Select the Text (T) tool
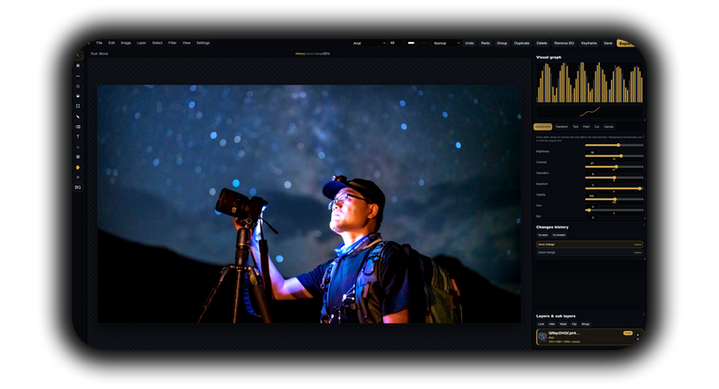Screen dimensions: 719x389 pyautogui.click(x=78, y=136)
